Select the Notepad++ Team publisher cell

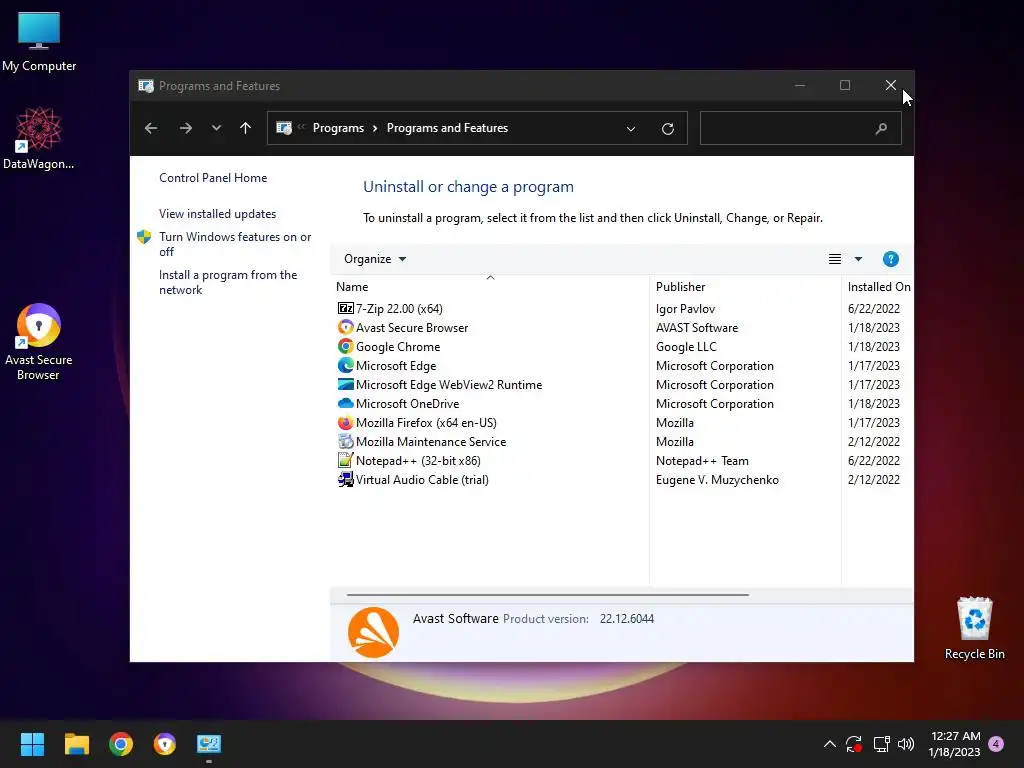pyautogui.click(x=702, y=460)
